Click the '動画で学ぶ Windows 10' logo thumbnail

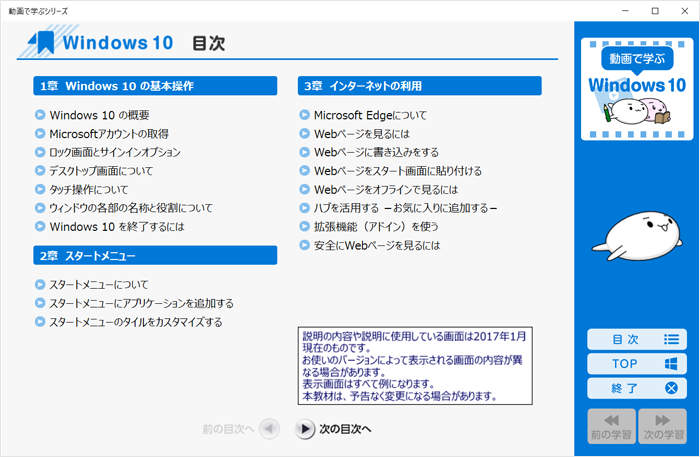coord(637,89)
